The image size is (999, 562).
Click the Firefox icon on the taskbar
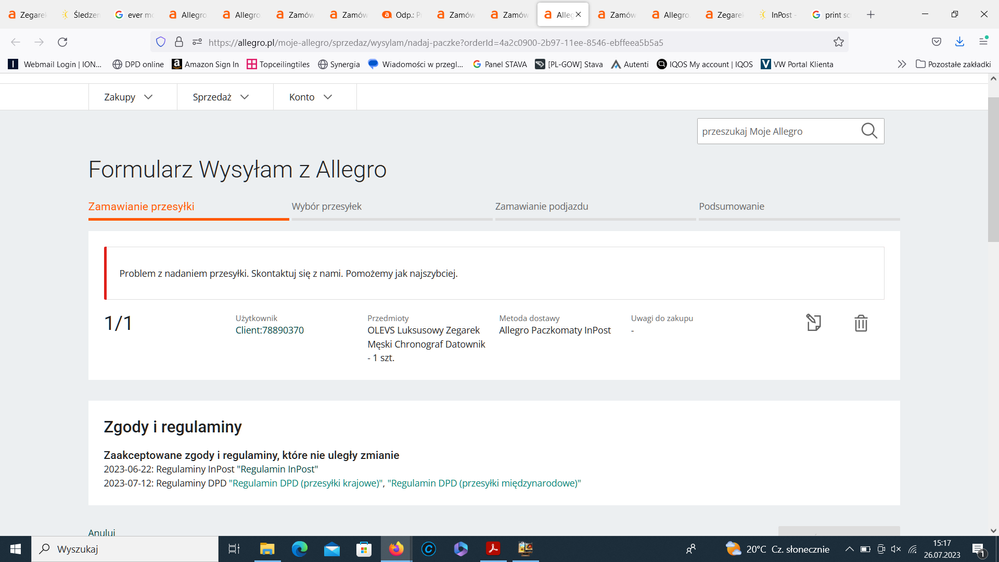(x=396, y=549)
